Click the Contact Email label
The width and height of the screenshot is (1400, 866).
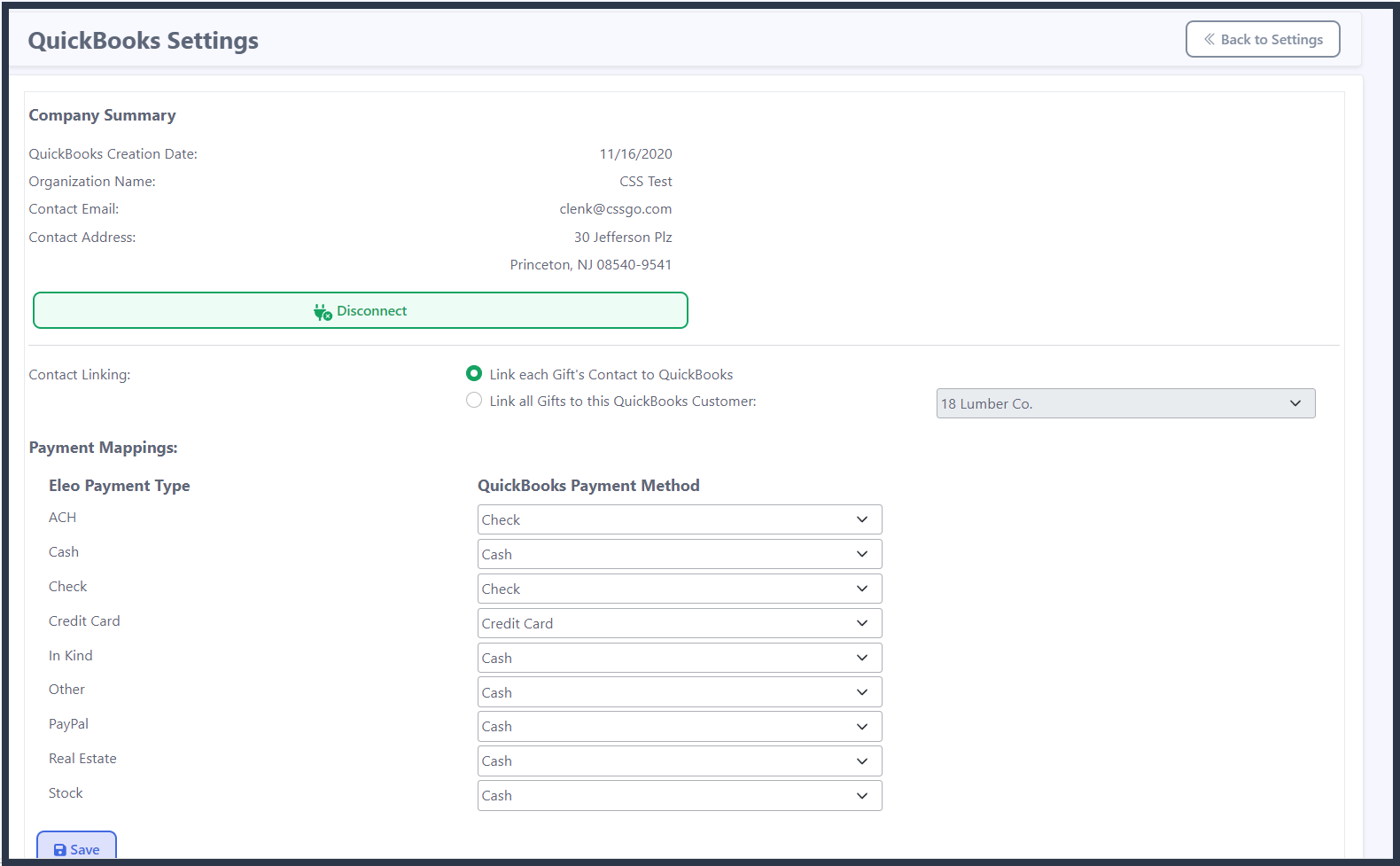coord(74,209)
